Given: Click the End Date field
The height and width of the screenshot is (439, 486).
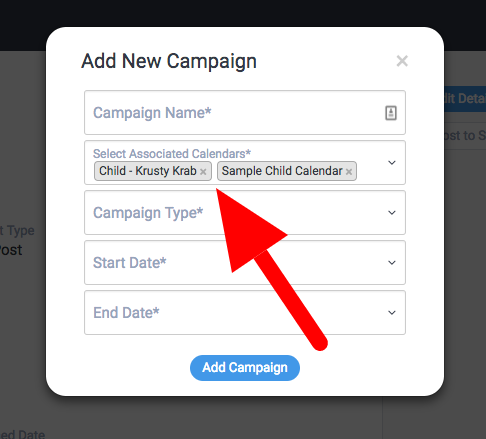Looking at the screenshot, I should (x=245, y=312).
